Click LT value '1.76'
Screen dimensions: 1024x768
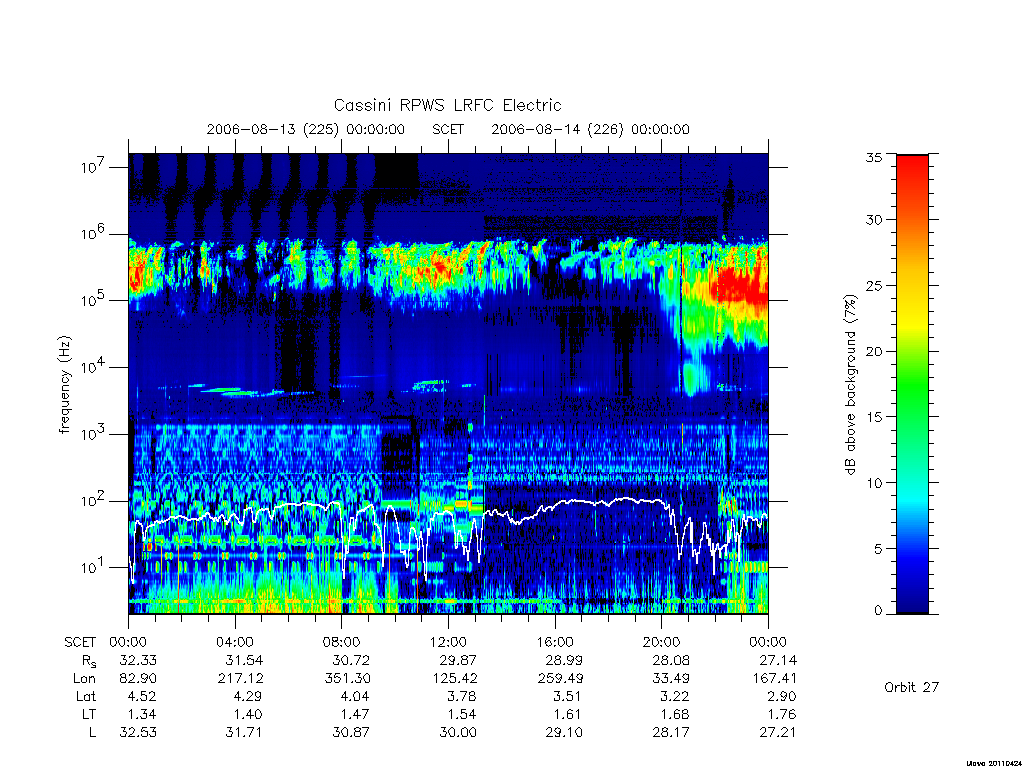(782, 714)
